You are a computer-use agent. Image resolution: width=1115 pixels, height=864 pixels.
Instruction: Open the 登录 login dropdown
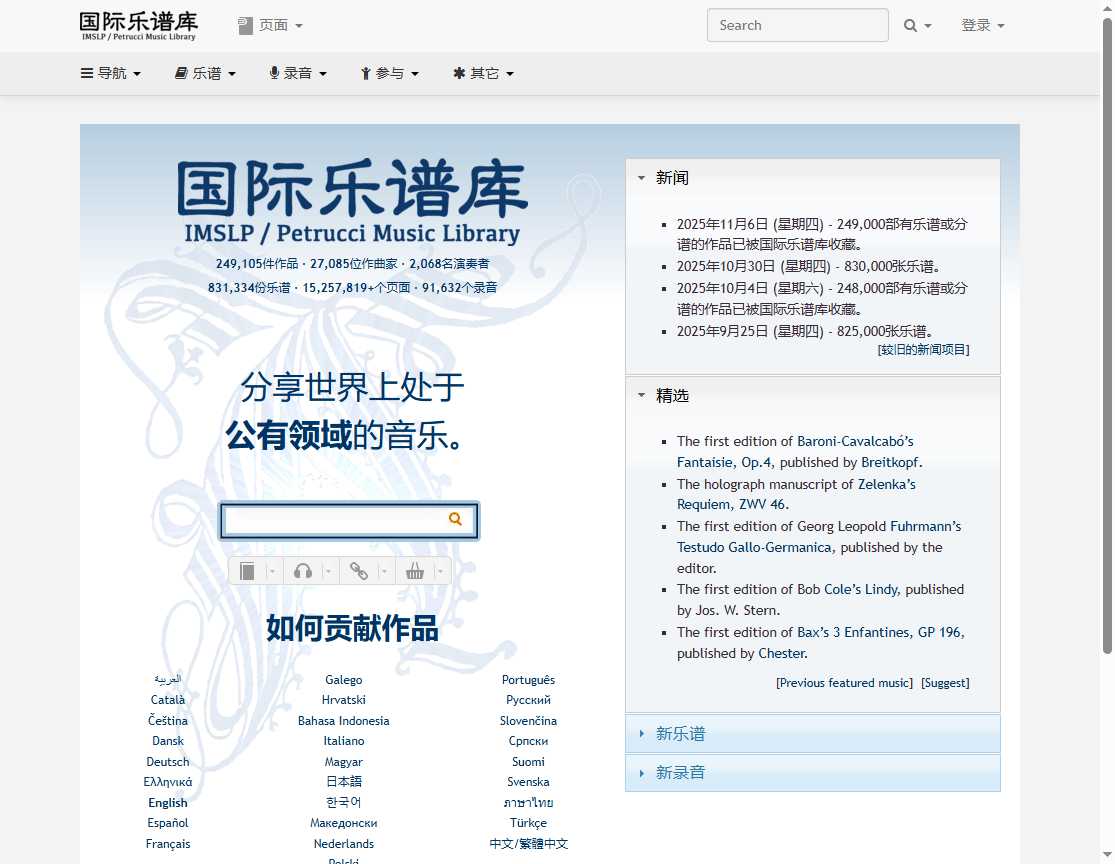tap(982, 26)
